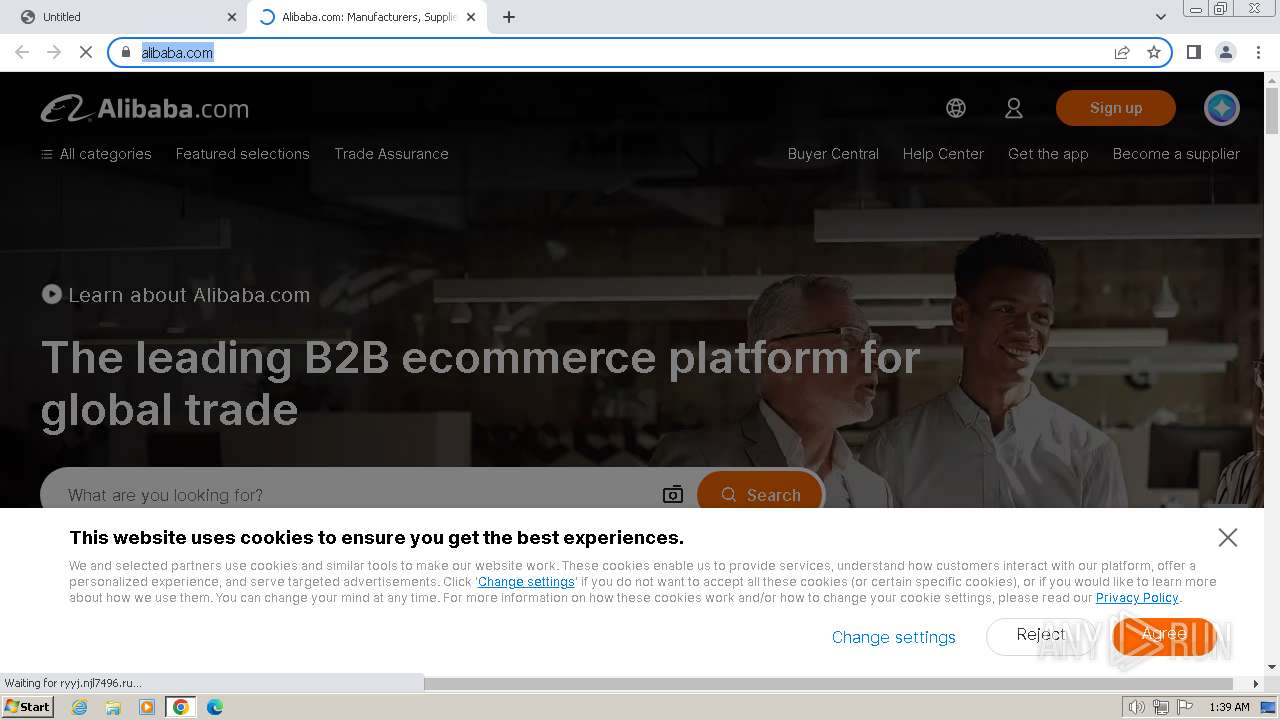Open Microsoft Edge from taskbar
The height and width of the screenshot is (720, 1280).
coord(214,707)
